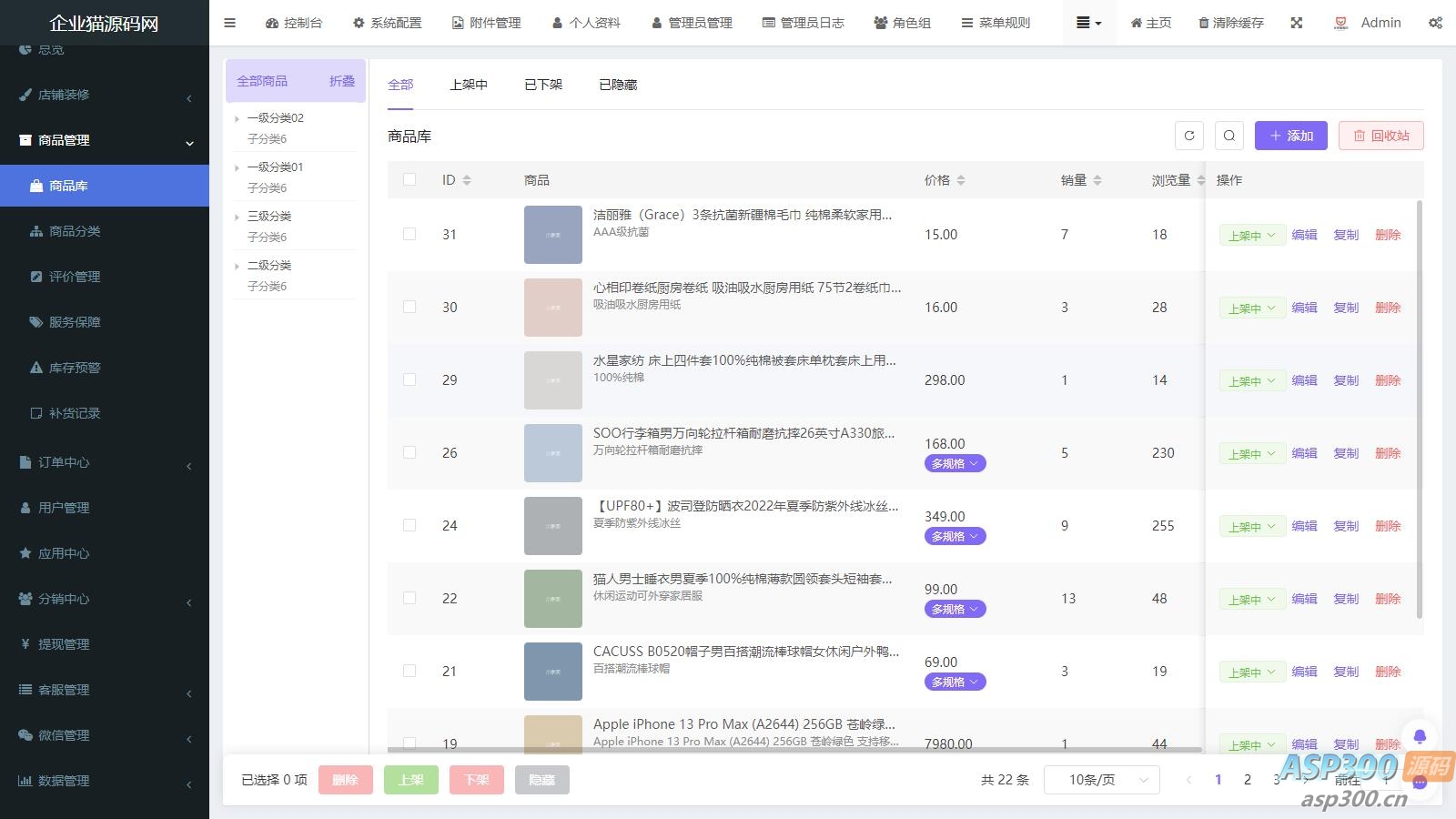Open the 上架中 status dropdown for product 30
The image size is (1456, 819).
tap(1251, 308)
